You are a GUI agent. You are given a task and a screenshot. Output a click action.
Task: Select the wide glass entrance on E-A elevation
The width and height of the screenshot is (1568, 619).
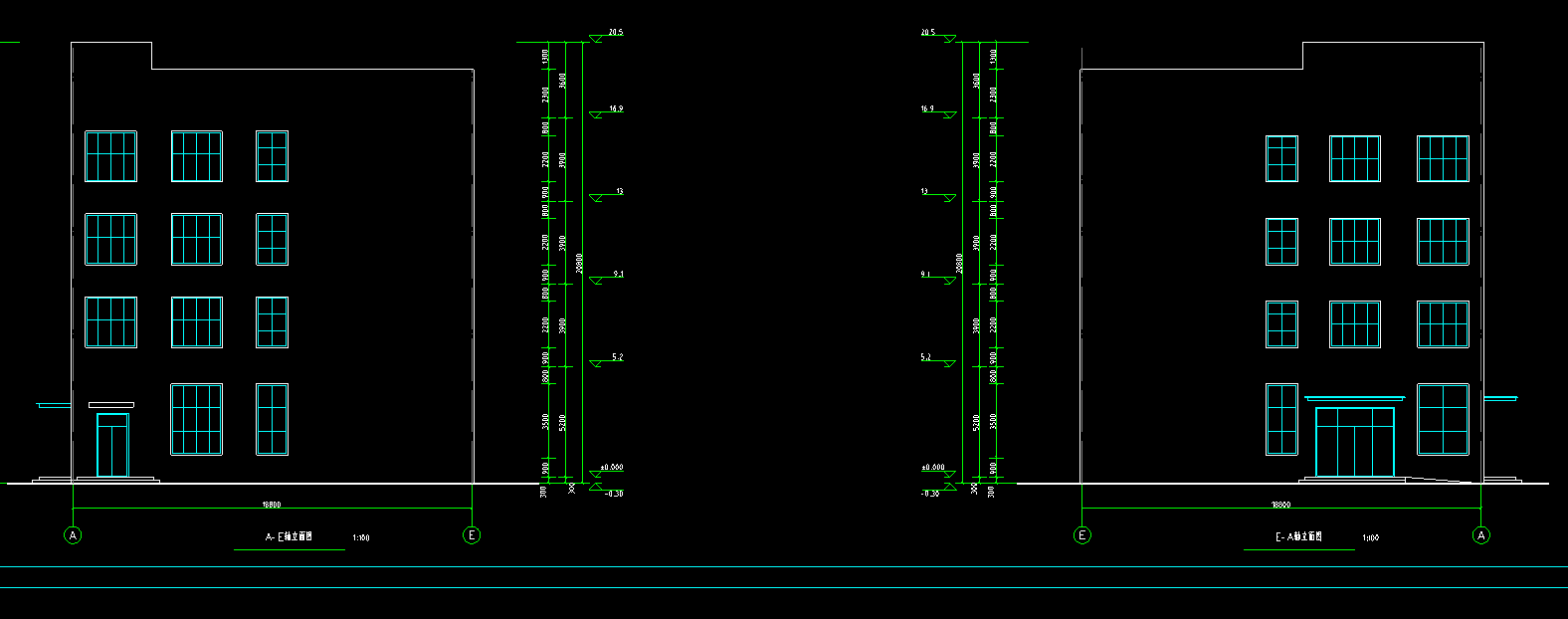[1355, 442]
